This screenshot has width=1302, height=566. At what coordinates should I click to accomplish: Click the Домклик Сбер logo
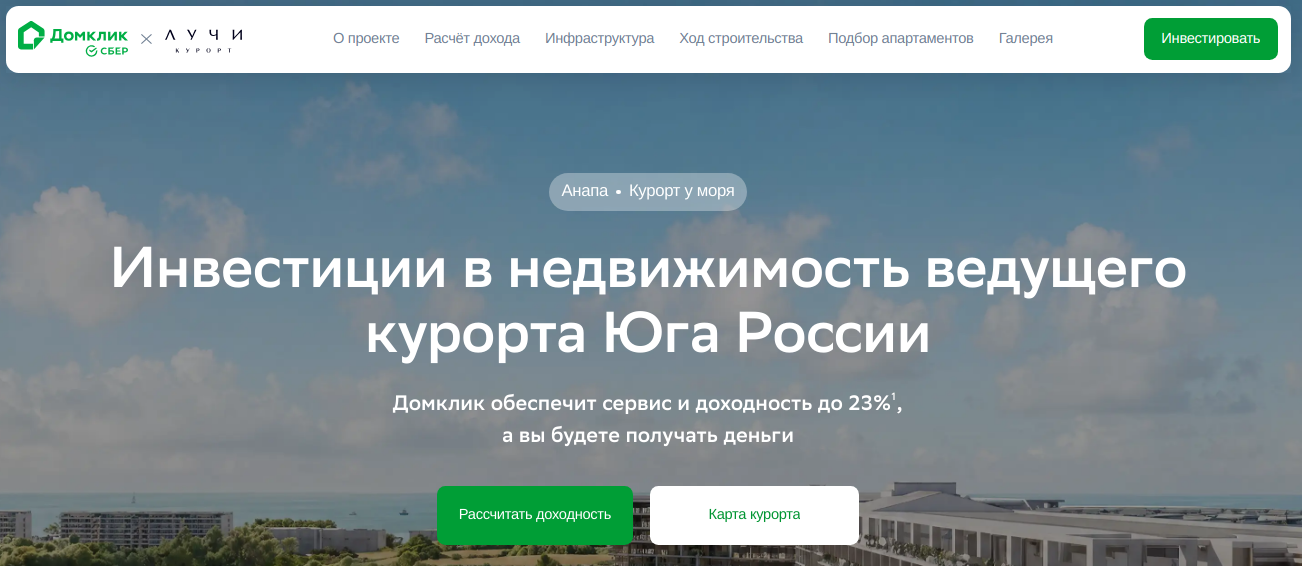click(x=73, y=39)
